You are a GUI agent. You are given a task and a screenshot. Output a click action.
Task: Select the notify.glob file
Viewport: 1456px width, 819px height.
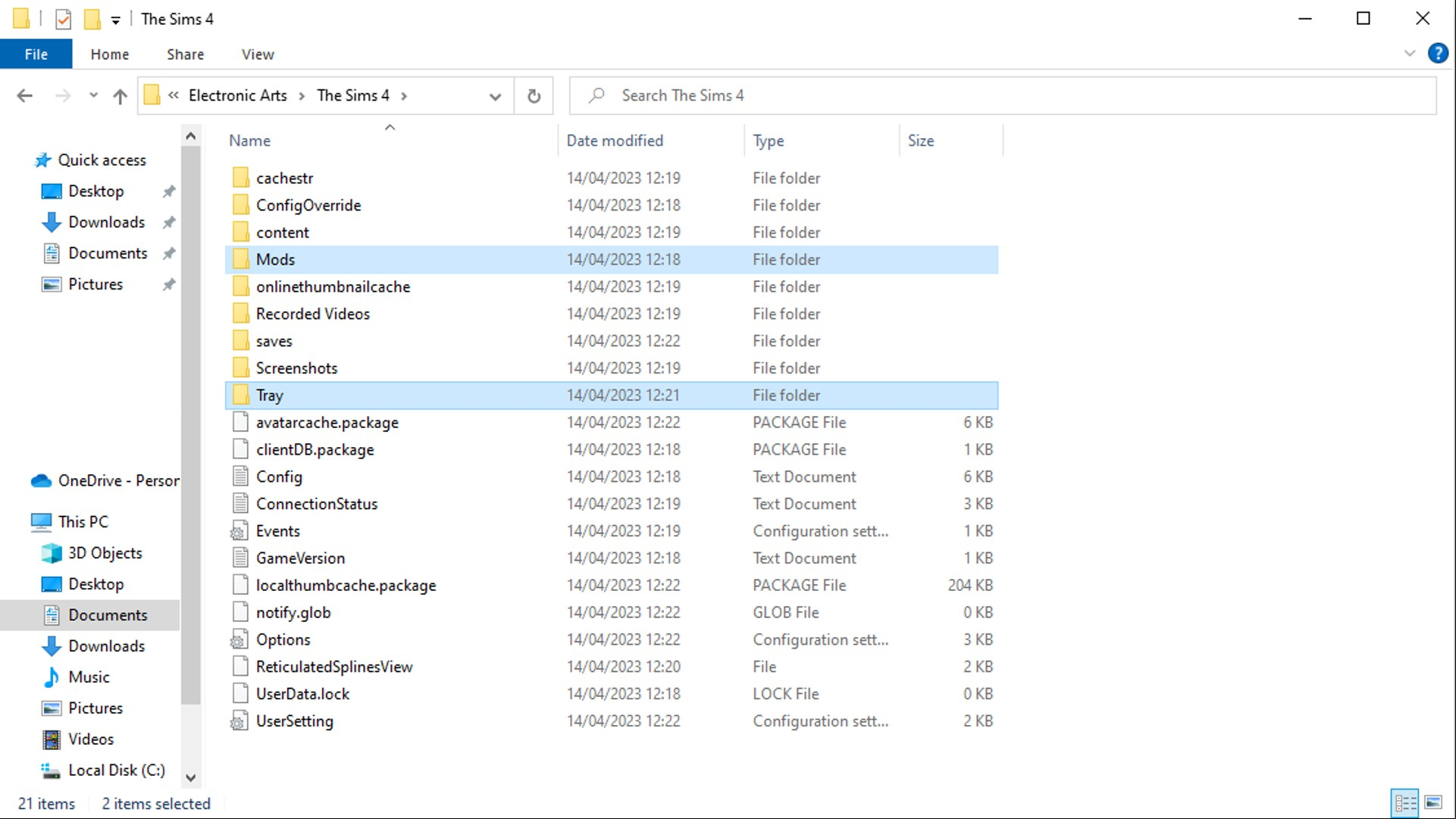(x=612, y=612)
